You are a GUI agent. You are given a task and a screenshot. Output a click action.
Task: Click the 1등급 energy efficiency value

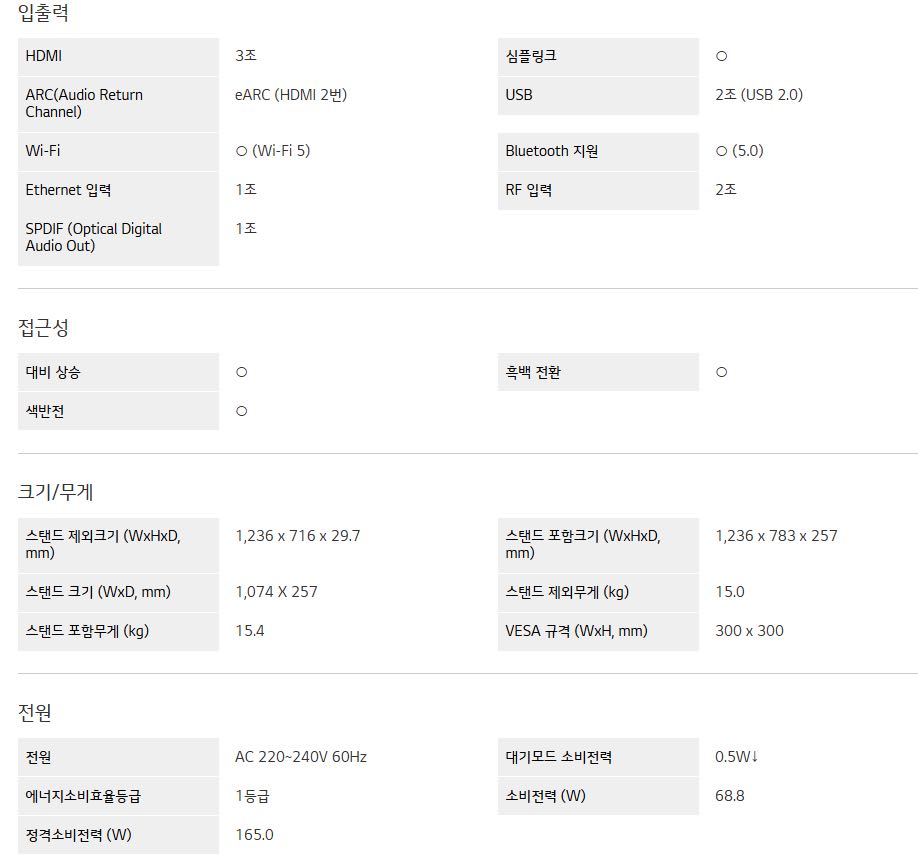tap(252, 796)
